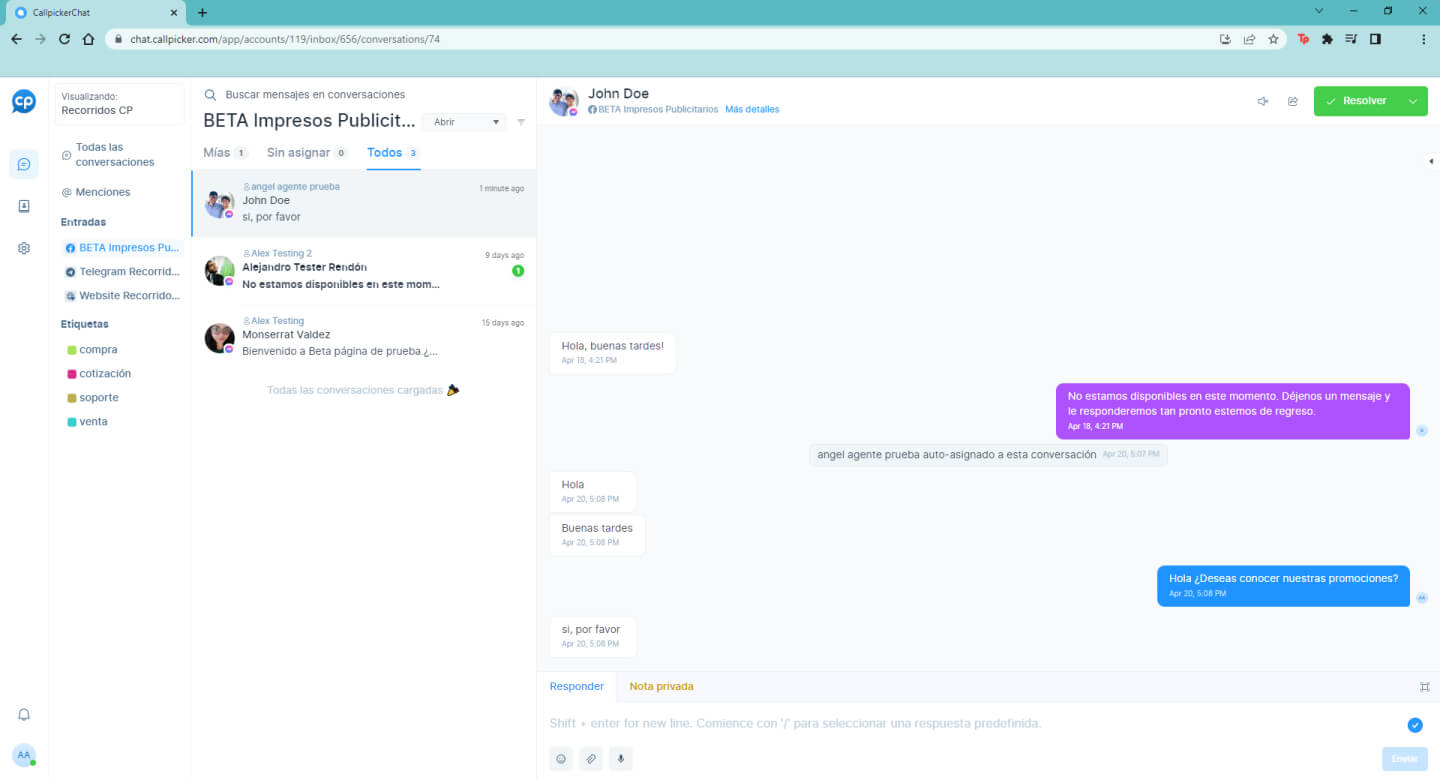This screenshot has height=781, width=1440.
Task: Open notifications with the bell icon
Action: 23,714
